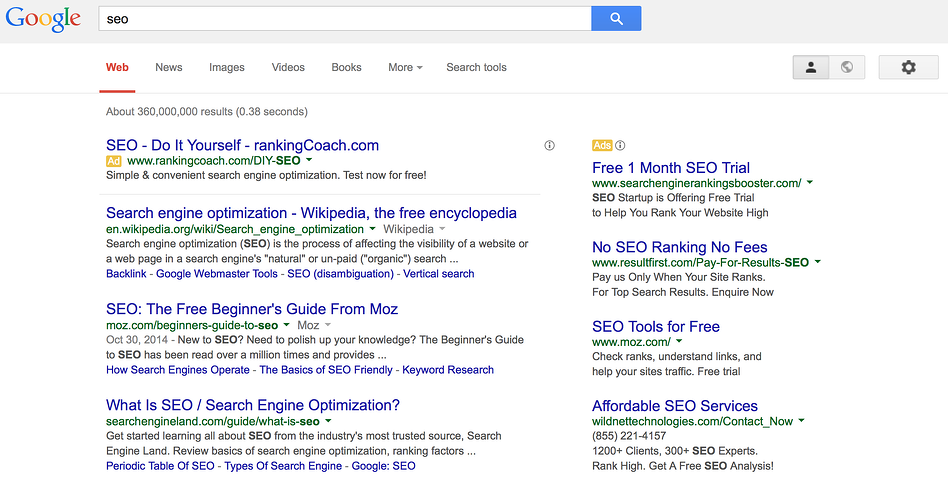The width and height of the screenshot is (948, 483).
Task: Click searchengineland.com/guide/what-is-seo URL text
Action: [x=213, y=421]
